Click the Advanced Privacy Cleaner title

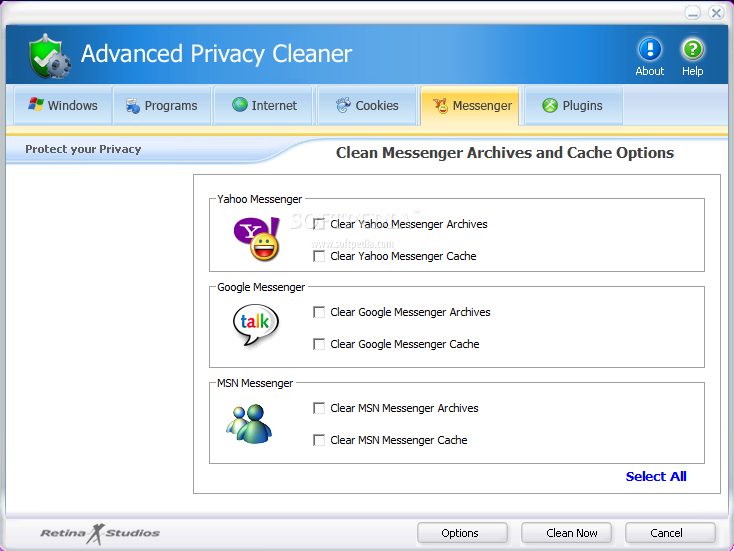(x=216, y=54)
